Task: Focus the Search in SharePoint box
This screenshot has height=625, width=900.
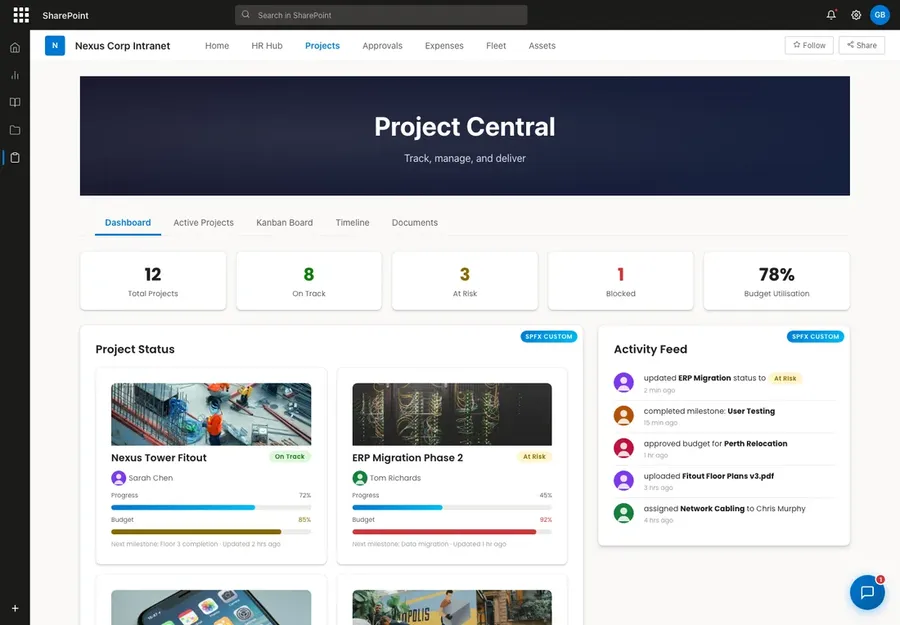Action: (x=381, y=15)
